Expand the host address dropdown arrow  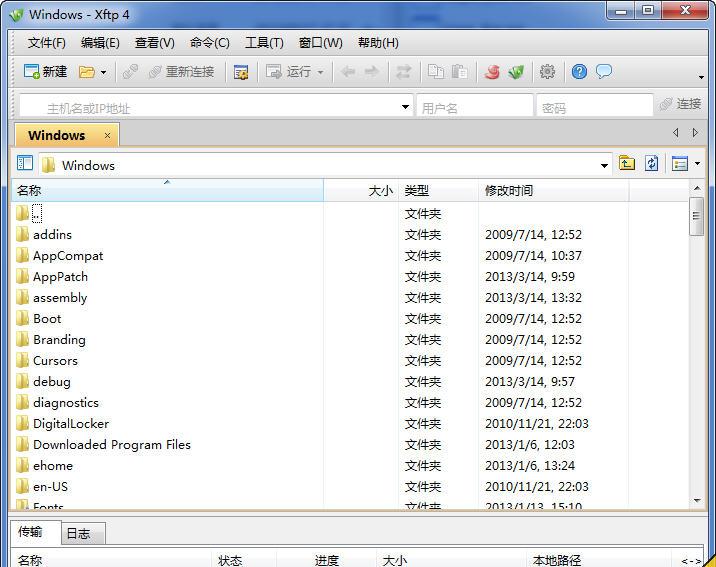point(405,107)
